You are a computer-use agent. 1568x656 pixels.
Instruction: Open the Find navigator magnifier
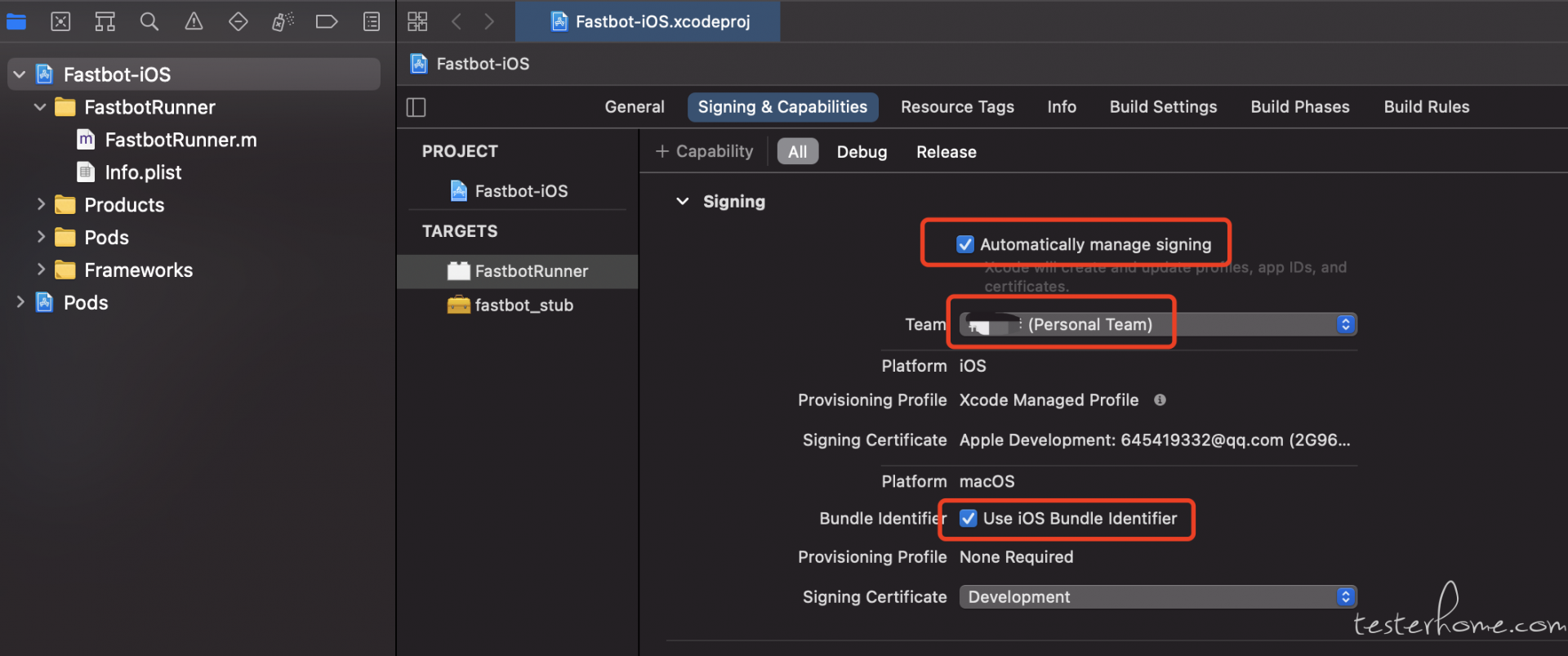pyautogui.click(x=149, y=22)
